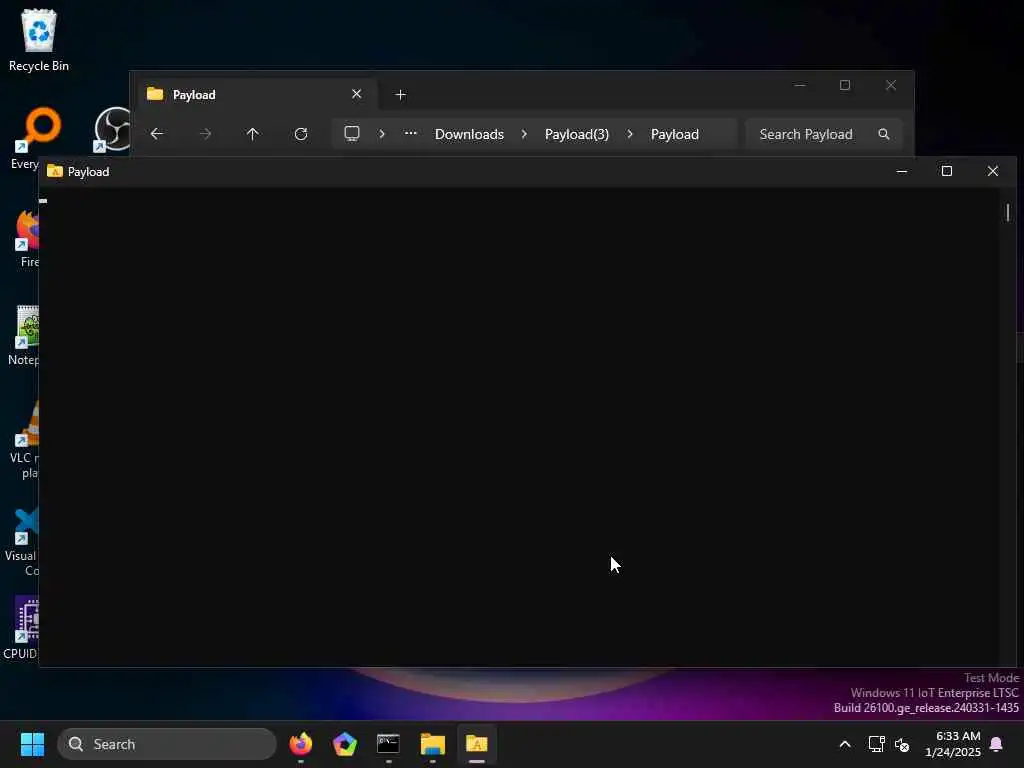Click the This PC monitor icon in address bar
Viewport: 1024px width, 768px height.
352,133
